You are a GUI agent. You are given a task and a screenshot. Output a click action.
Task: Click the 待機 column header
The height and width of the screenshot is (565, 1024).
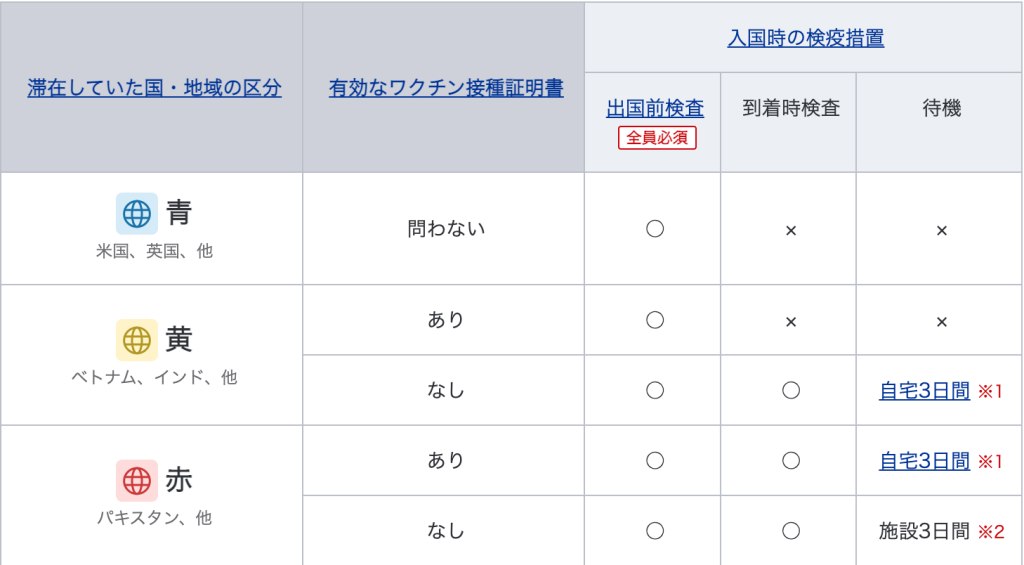point(942,108)
